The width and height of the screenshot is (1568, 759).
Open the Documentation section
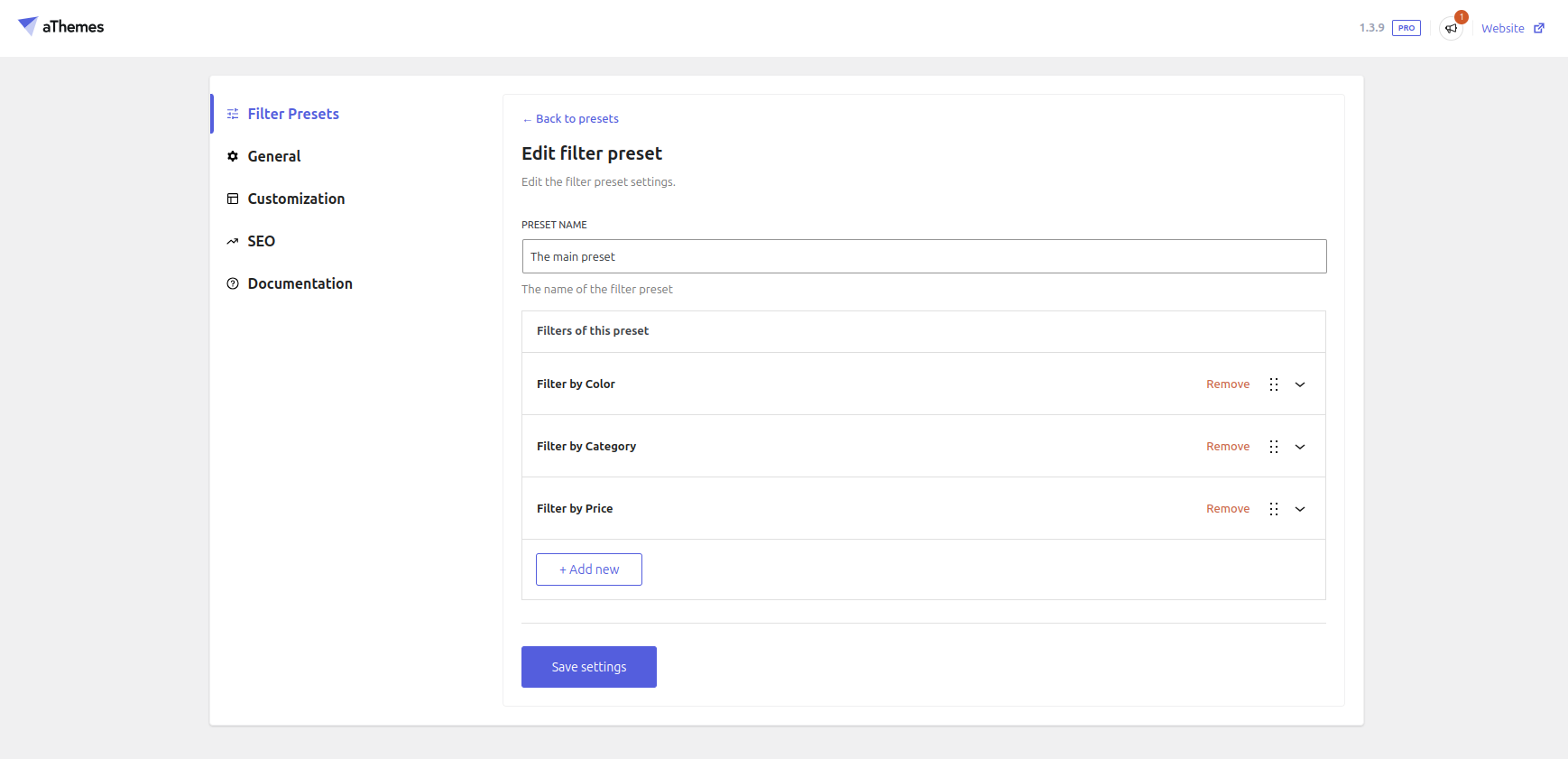[300, 283]
